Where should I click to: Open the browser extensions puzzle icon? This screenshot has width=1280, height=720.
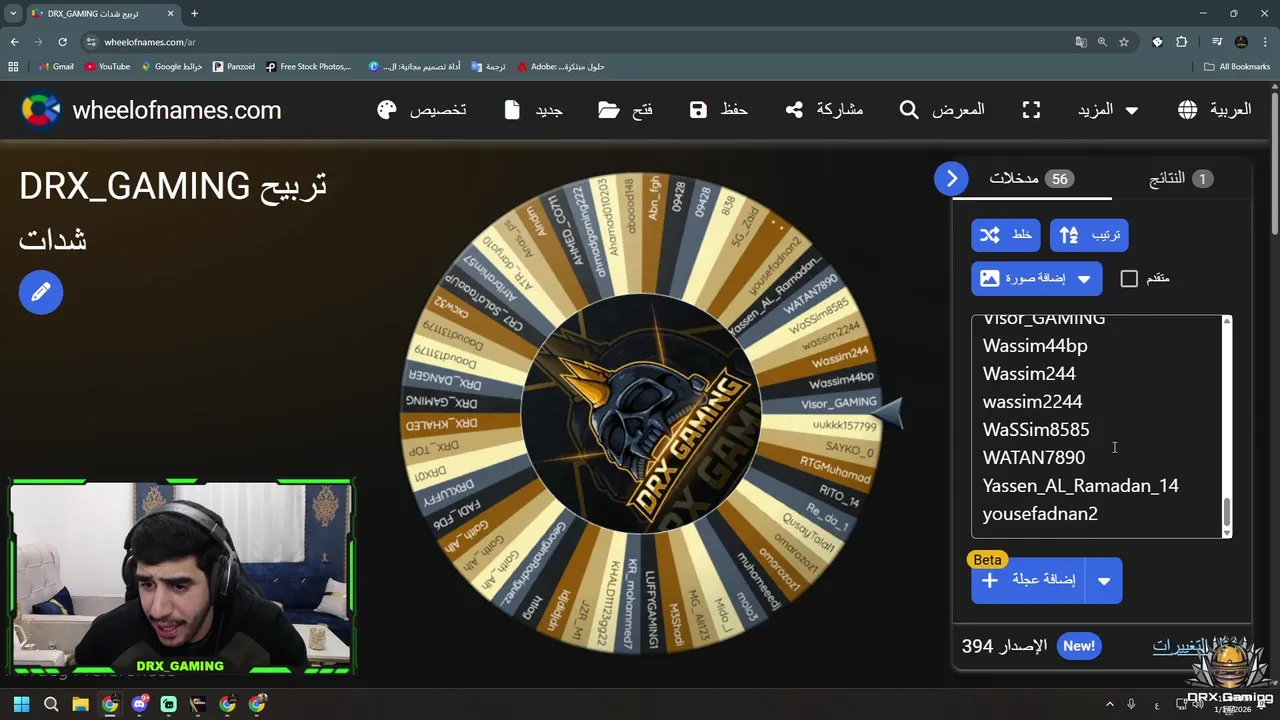point(1181,42)
